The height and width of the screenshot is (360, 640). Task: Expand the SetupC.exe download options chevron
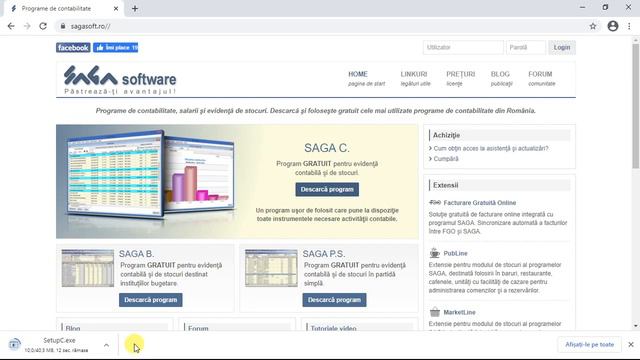(x=107, y=345)
